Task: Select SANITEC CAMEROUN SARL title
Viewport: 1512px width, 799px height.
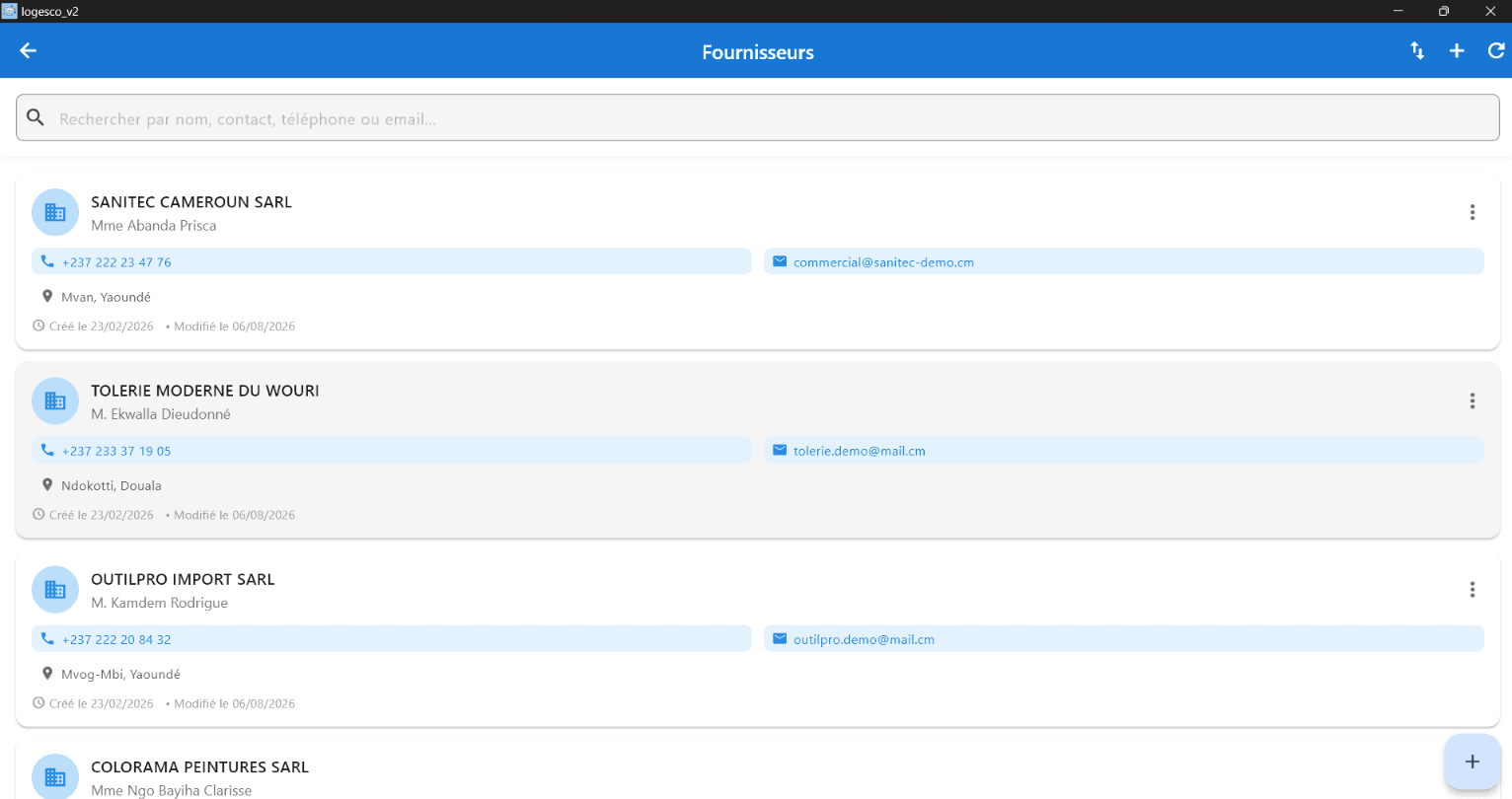Action: click(x=191, y=202)
